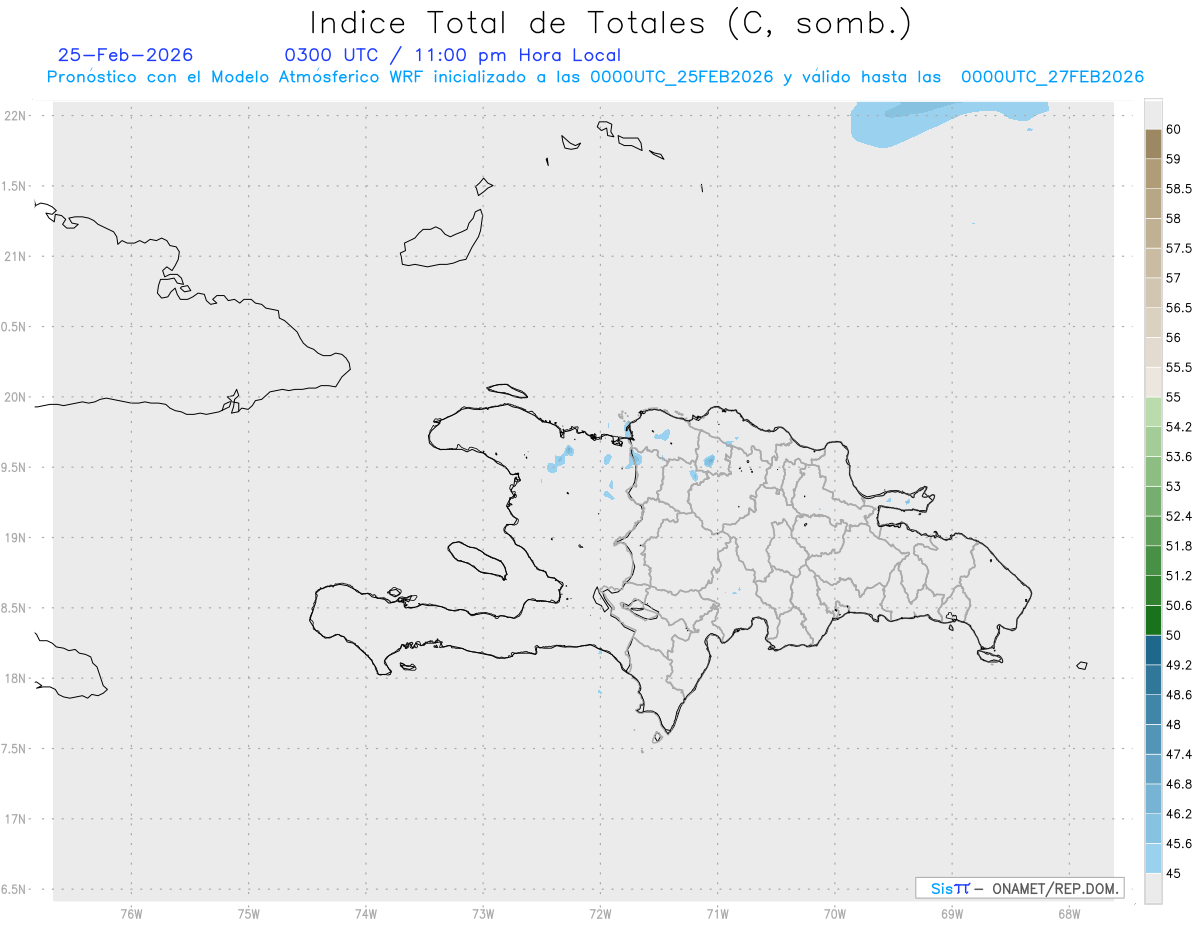Viewport: 1200px width, 927px height.
Task: Click "0300 UTC / 11:00 pm Hora Local"
Action: (453, 56)
